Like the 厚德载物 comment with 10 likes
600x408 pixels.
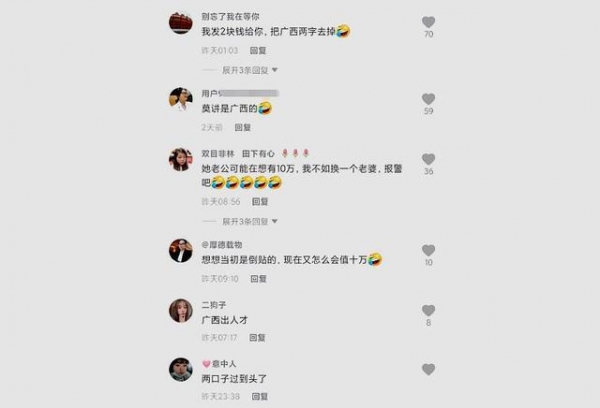pos(428,250)
